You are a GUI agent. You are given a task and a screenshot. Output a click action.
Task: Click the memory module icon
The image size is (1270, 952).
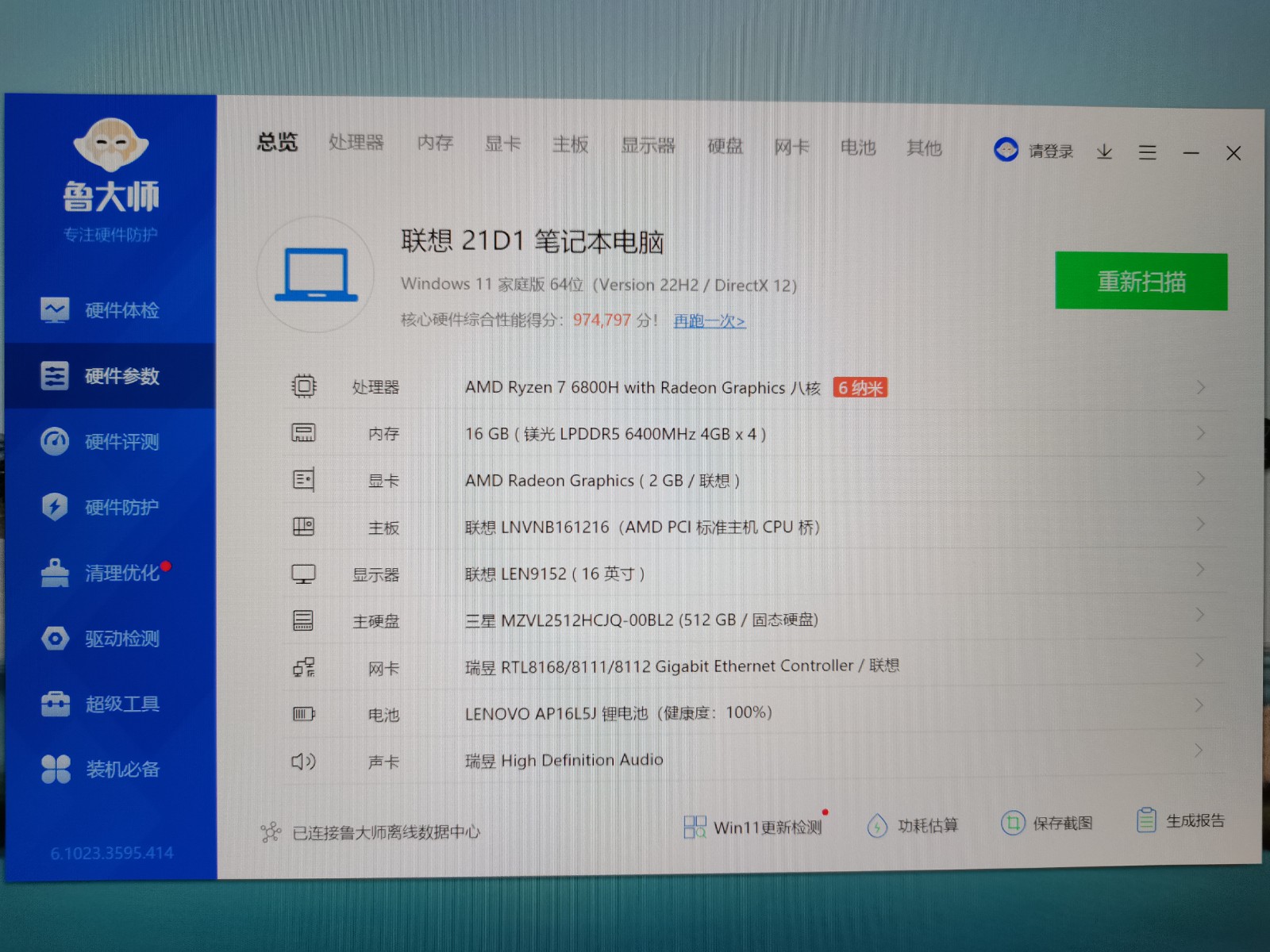[x=303, y=432]
